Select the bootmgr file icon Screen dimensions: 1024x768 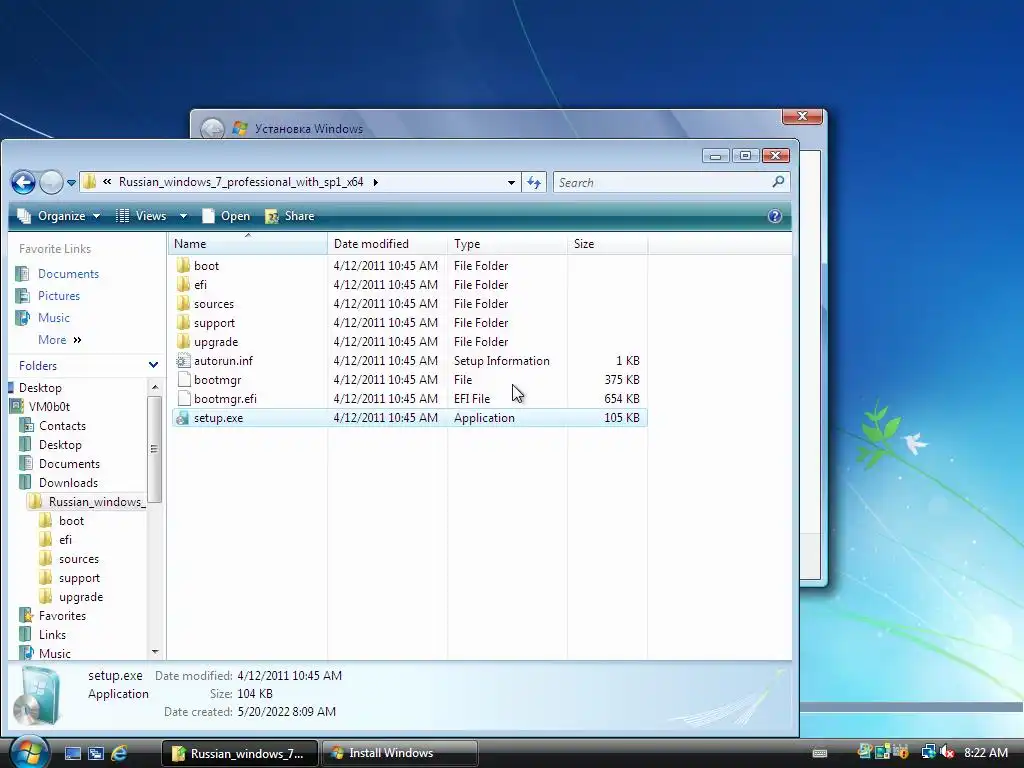(184, 379)
